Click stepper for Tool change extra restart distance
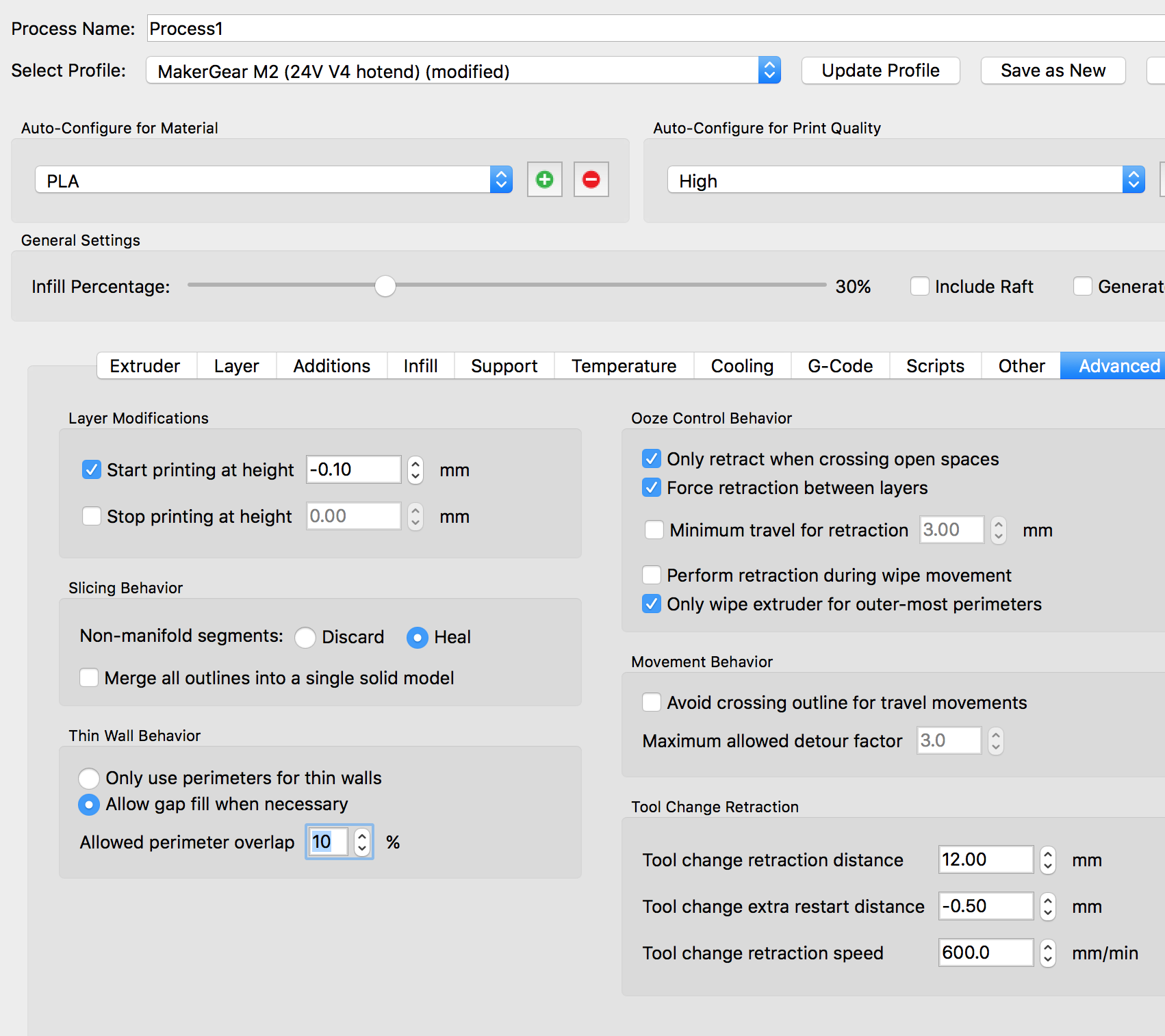The image size is (1165, 1036). click(x=1047, y=907)
